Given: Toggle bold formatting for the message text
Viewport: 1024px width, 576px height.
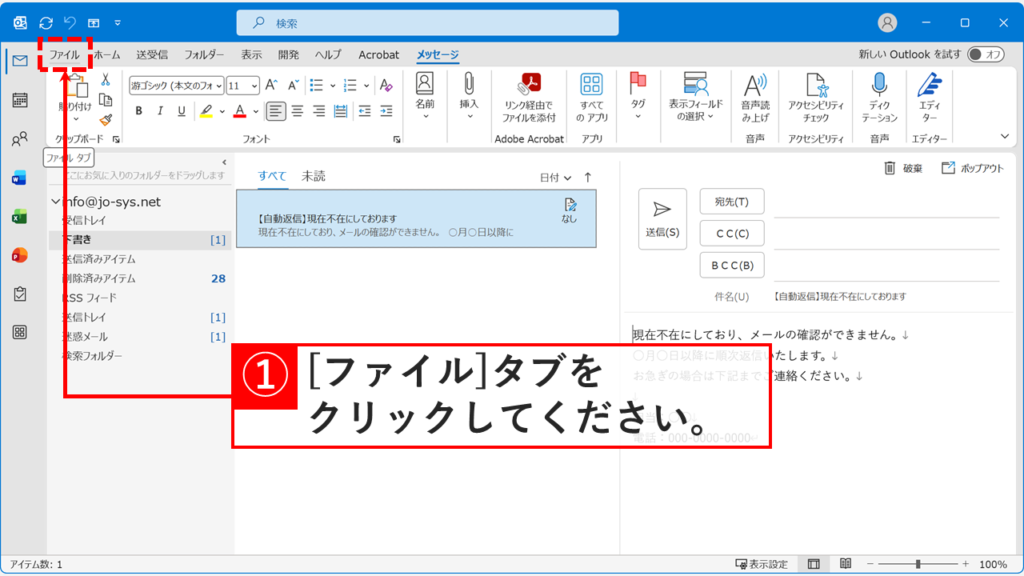Looking at the screenshot, I should tap(139, 110).
